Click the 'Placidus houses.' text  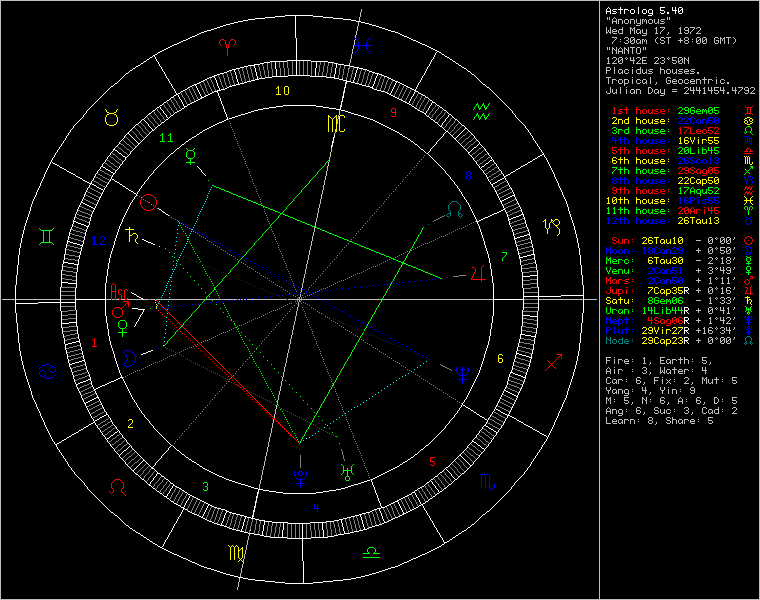click(x=653, y=71)
